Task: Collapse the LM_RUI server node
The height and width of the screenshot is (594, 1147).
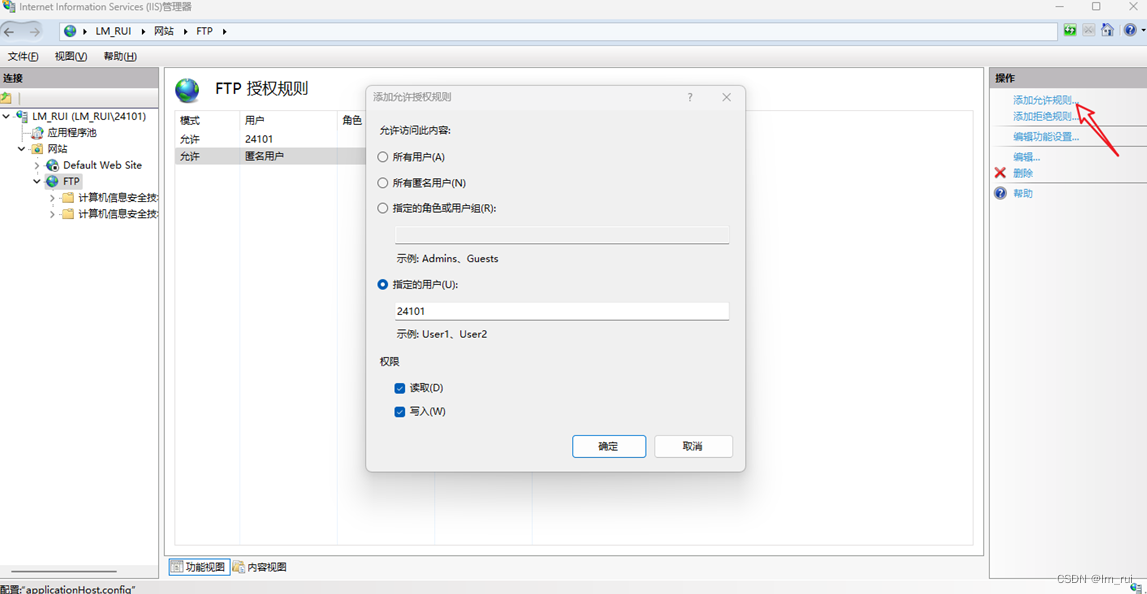Action: tap(7, 116)
